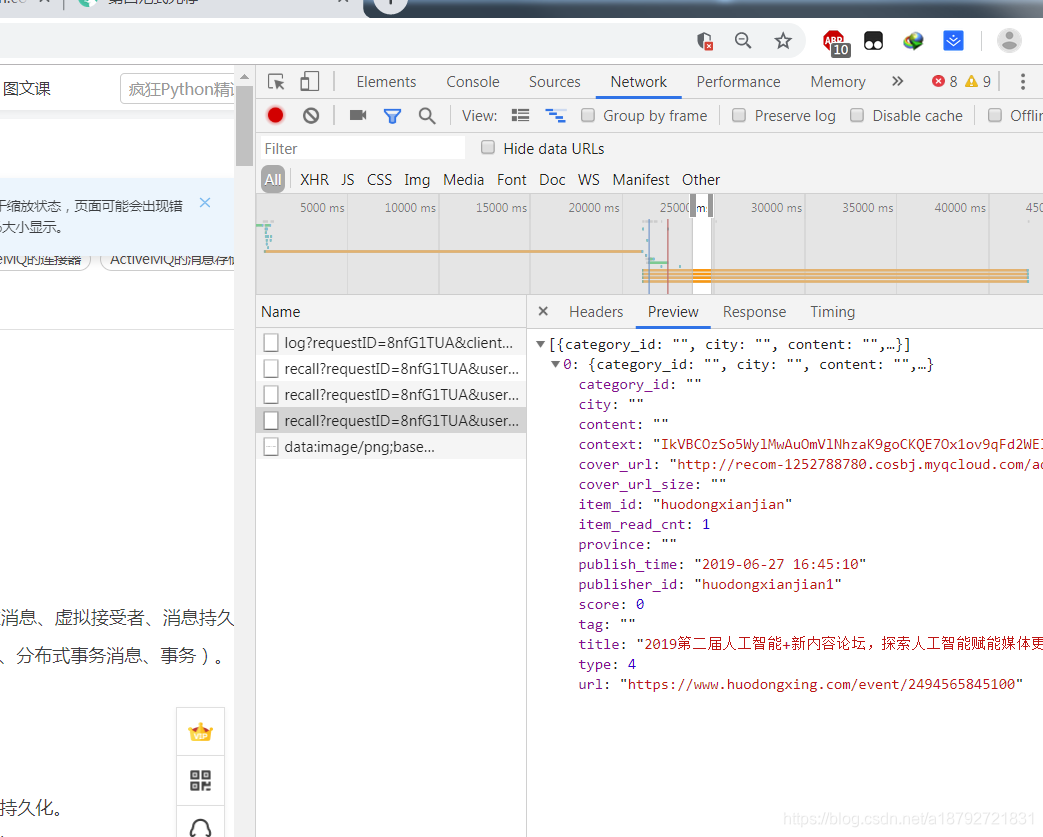Filter requests by Img type
1043x837 pixels.
[417, 180]
